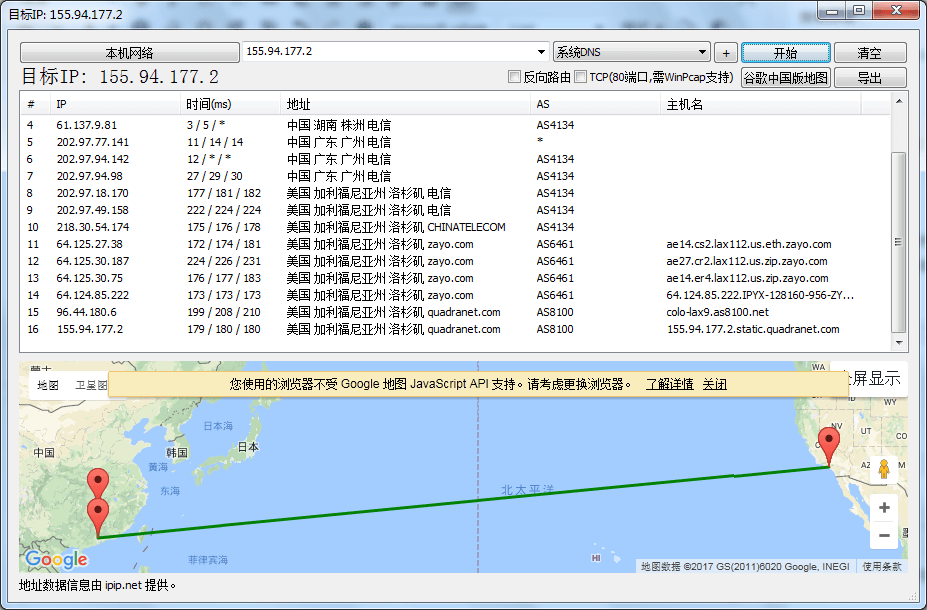Switch map to 地图 view tab
The image size is (927, 610).
tap(48, 385)
